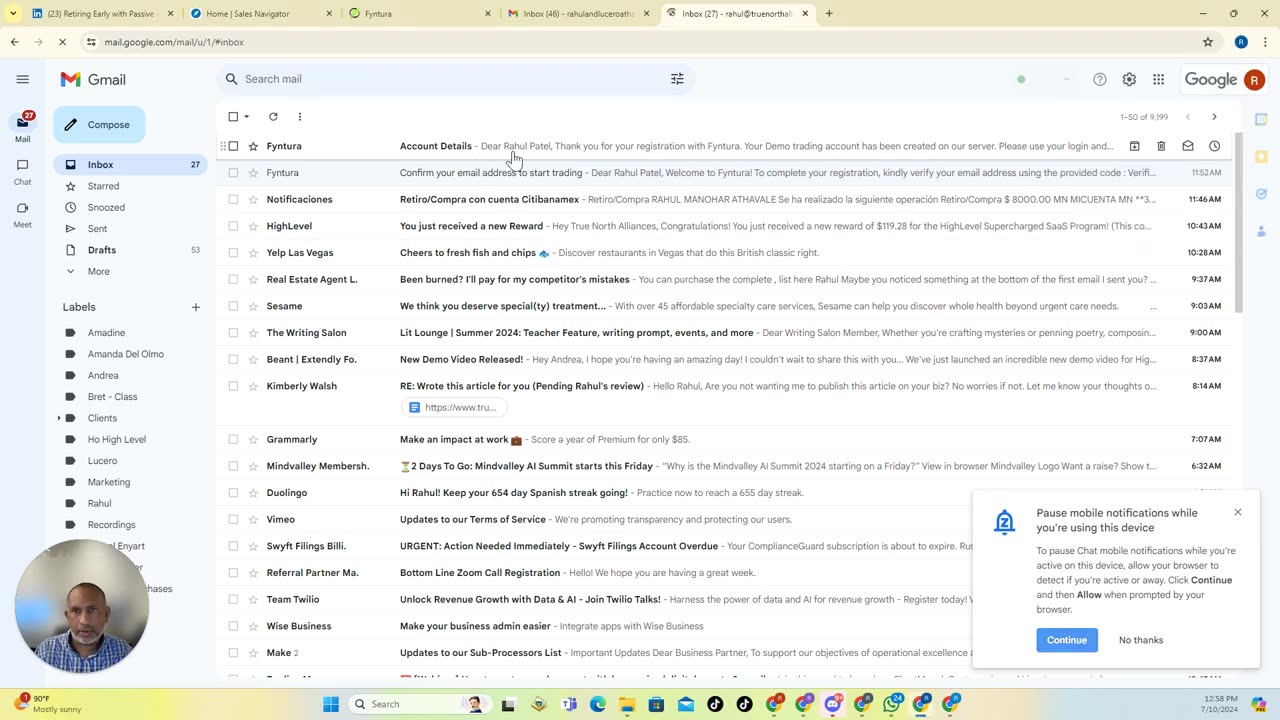Image resolution: width=1280 pixels, height=720 pixels.
Task: Bookmark this page with the star icon
Action: (x=1208, y=42)
